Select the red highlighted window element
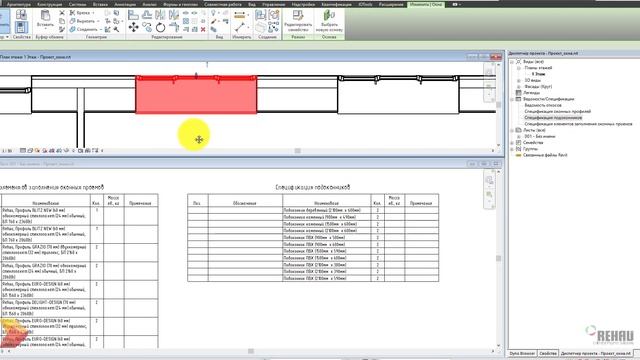640x360 pixels. pos(196,95)
